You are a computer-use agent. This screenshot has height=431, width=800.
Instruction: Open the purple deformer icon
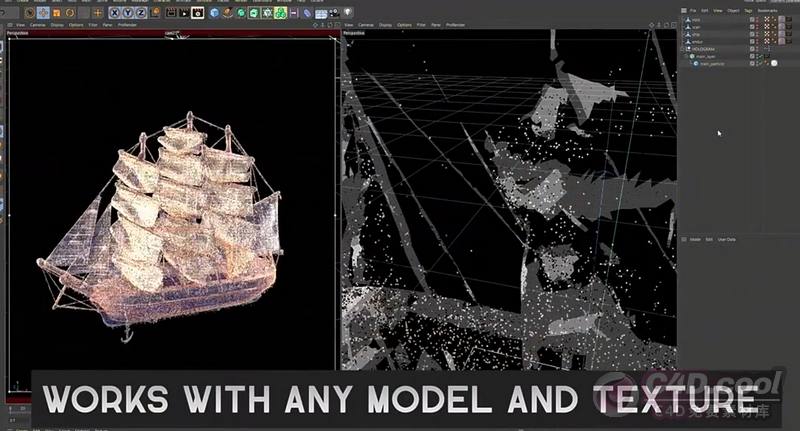(x=294, y=12)
